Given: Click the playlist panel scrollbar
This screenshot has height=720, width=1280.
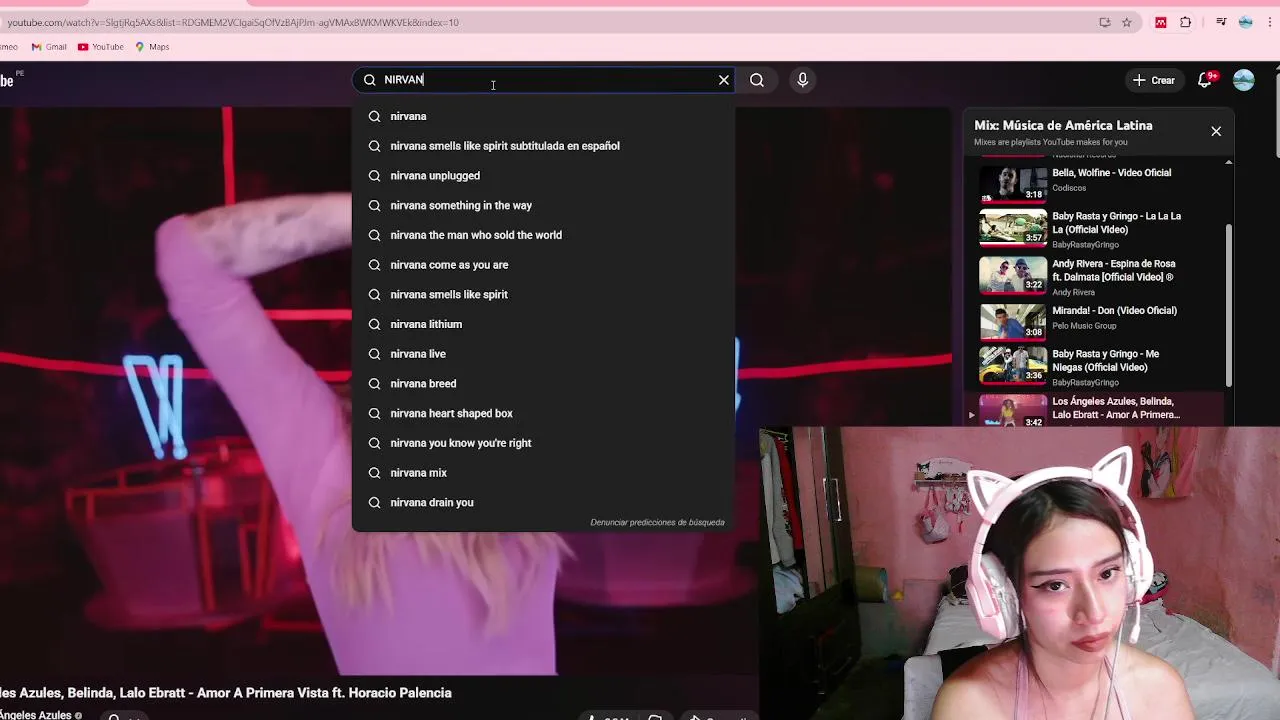Looking at the screenshot, I should tap(1229, 305).
